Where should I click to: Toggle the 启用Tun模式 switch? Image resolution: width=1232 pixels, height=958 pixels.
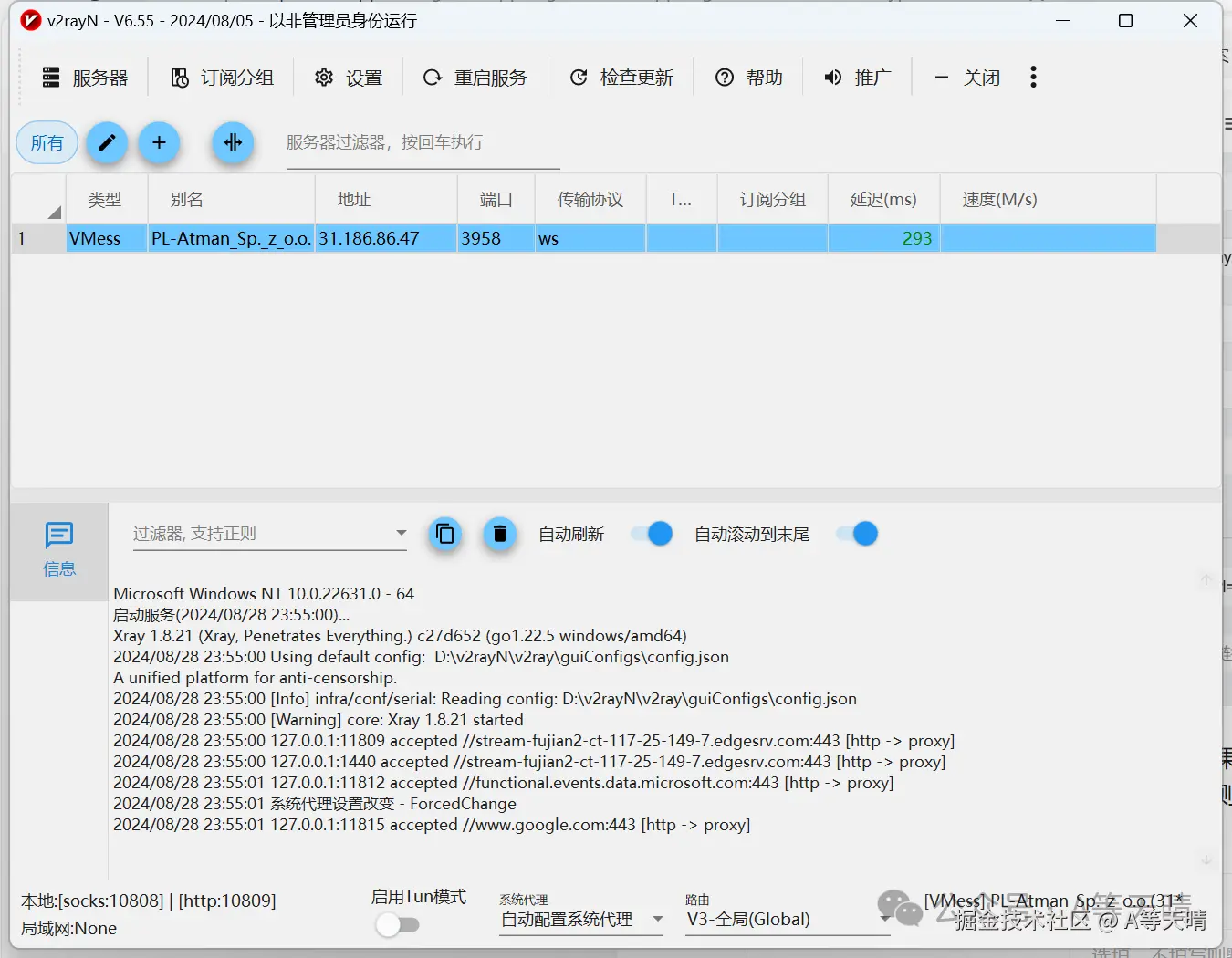click(397, 925)
